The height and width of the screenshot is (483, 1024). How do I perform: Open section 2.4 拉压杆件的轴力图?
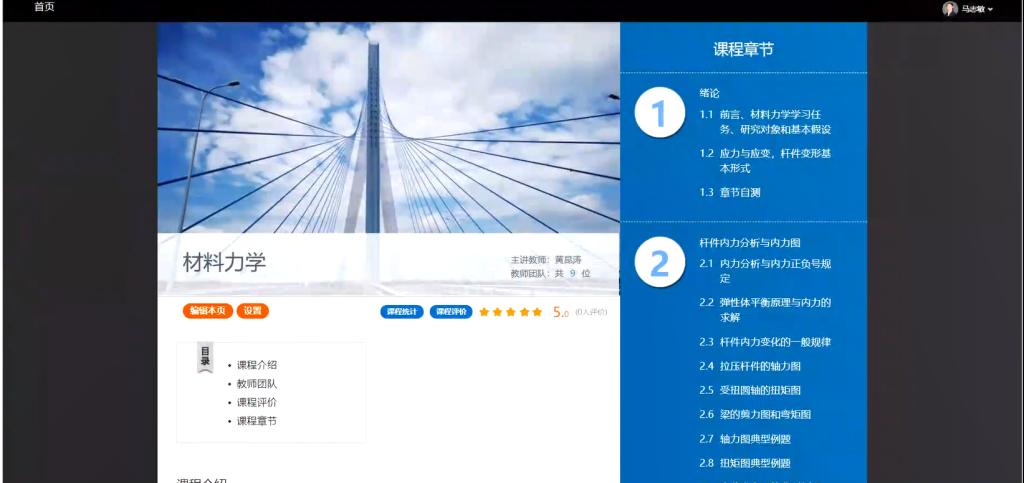pyautogui.click(x=759, y=366)
